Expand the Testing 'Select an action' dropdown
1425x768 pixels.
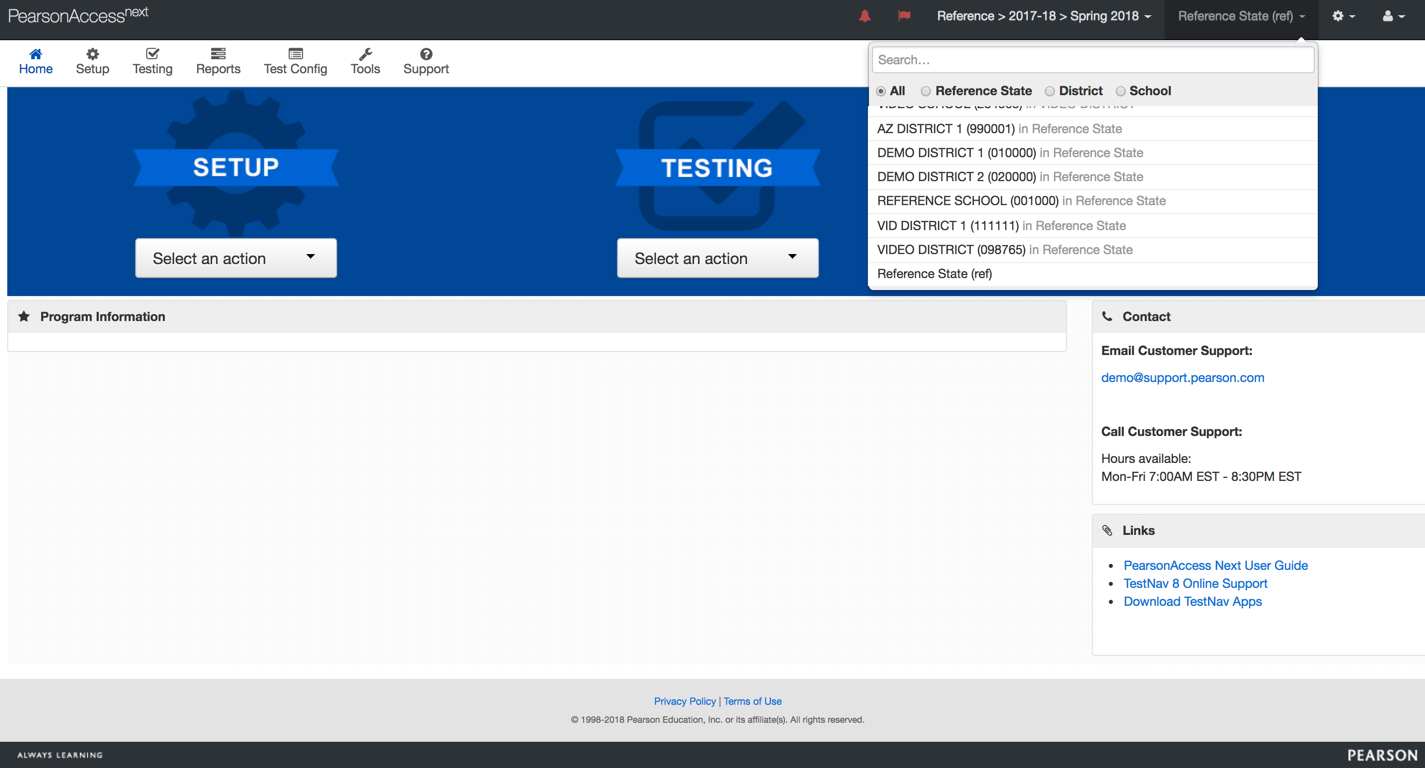(718, 258)
